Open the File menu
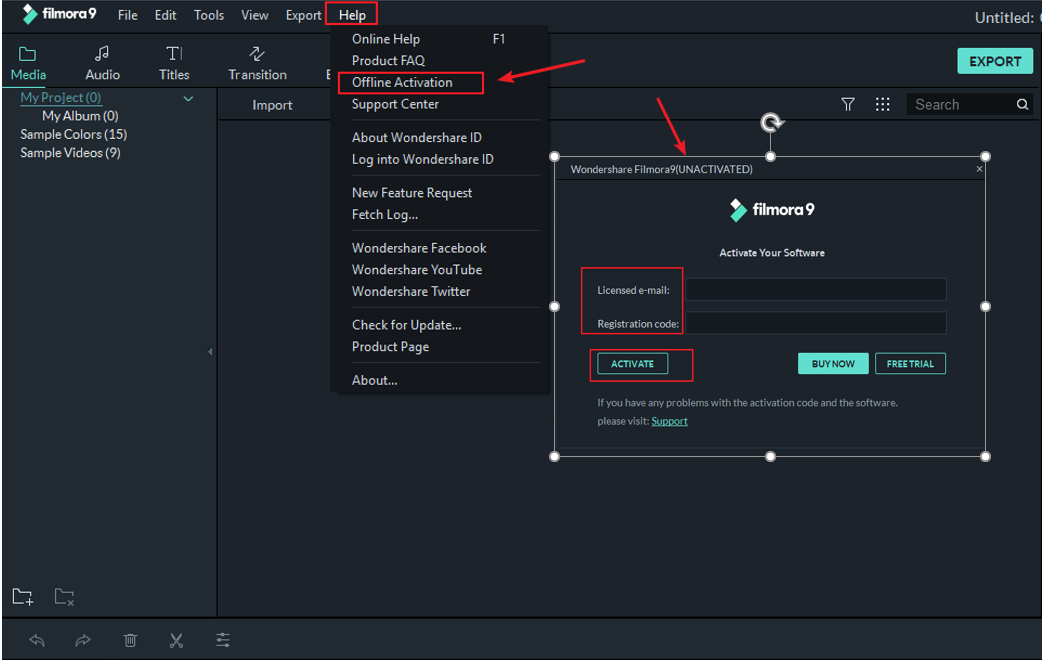This screenshot has width=1042, height=660. (128, 15)
